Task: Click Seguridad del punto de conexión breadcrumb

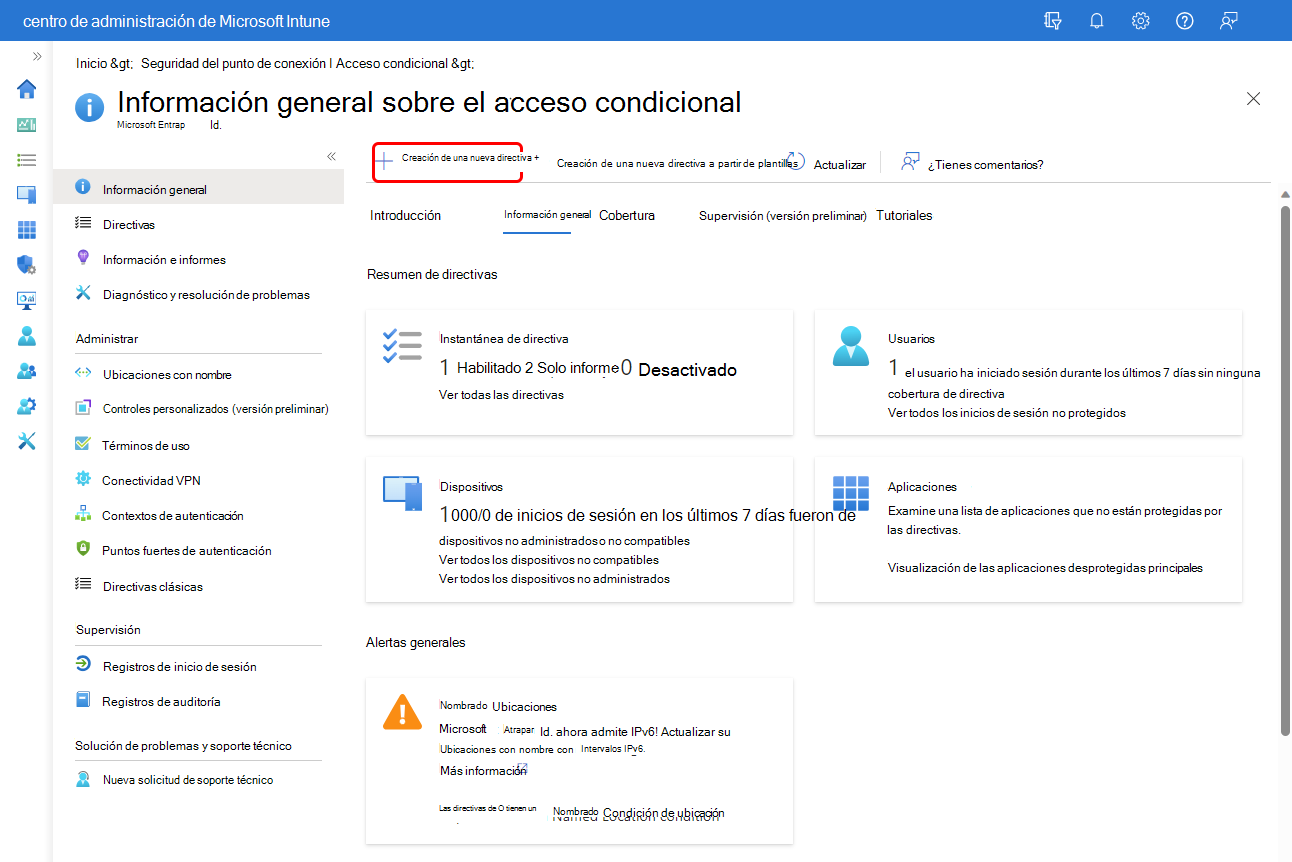Action: coord(234,63)
